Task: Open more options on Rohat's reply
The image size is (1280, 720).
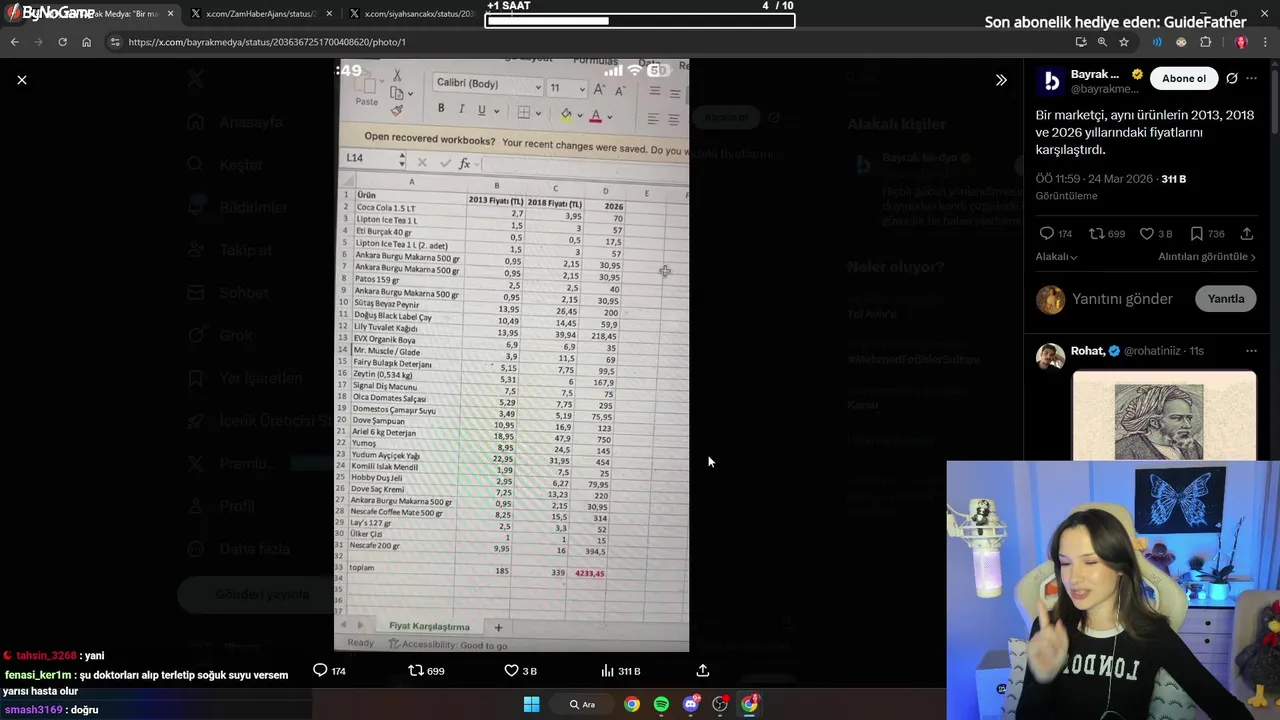Action: coord(1251,351)
